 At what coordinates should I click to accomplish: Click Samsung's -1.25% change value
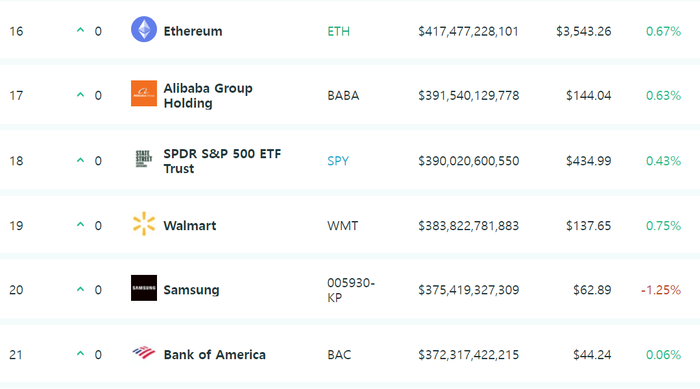(x=661, y=290)
